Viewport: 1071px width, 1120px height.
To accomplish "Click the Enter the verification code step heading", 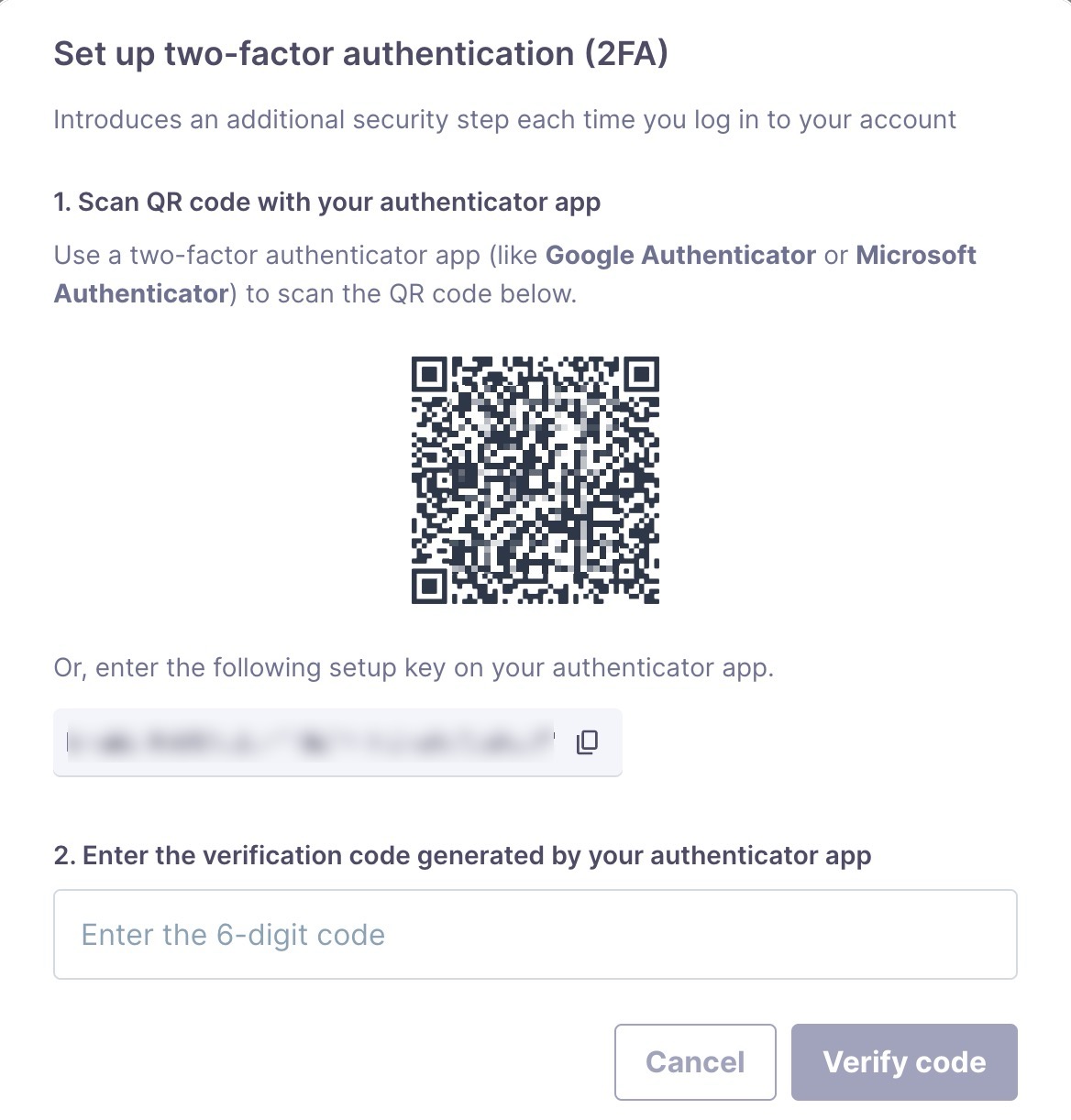I will [462, 855].
